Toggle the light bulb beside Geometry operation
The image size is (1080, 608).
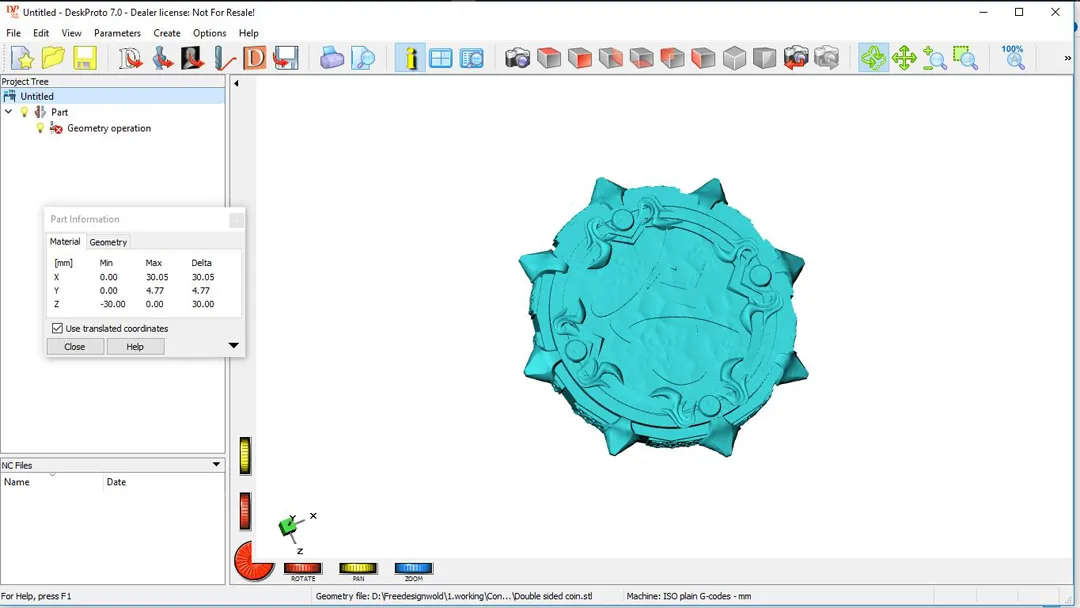tap(40, 128)
